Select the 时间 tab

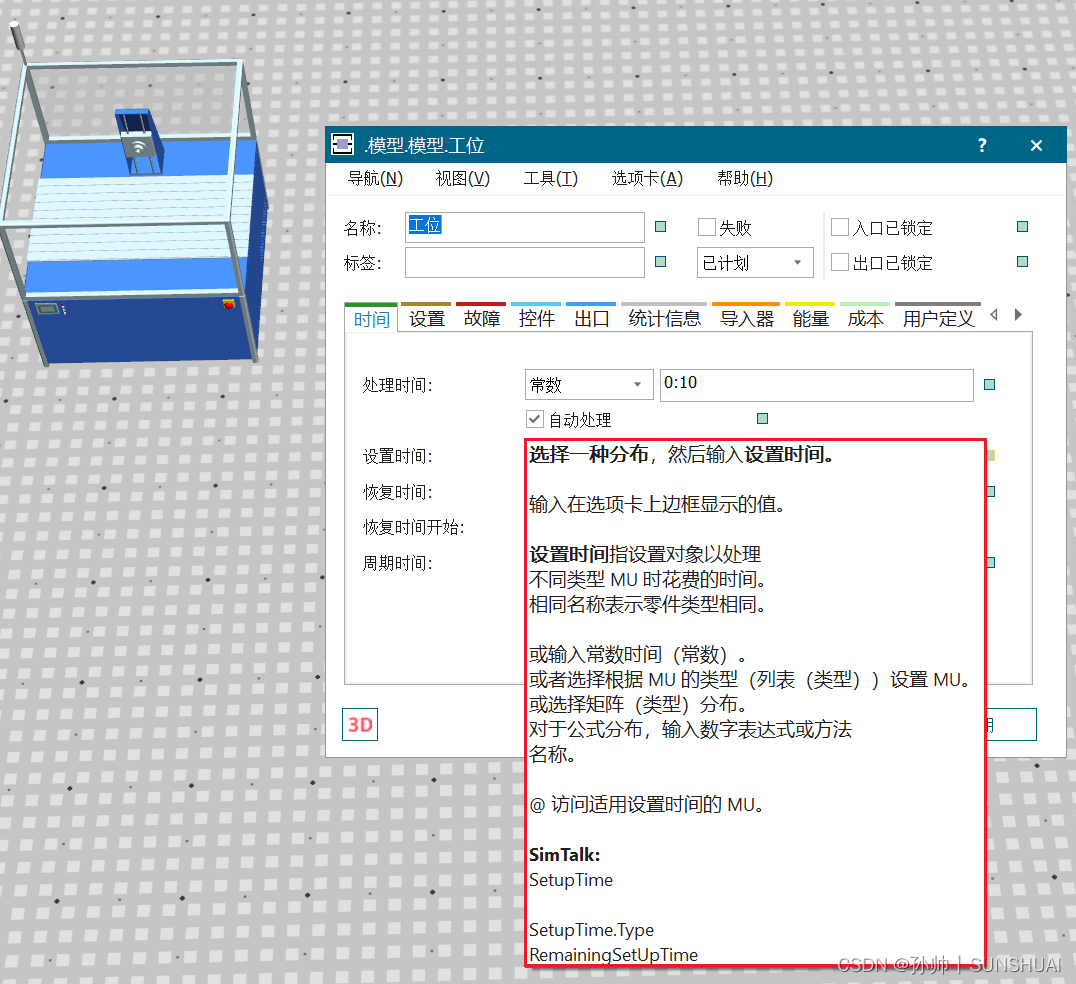click(371, 318)
